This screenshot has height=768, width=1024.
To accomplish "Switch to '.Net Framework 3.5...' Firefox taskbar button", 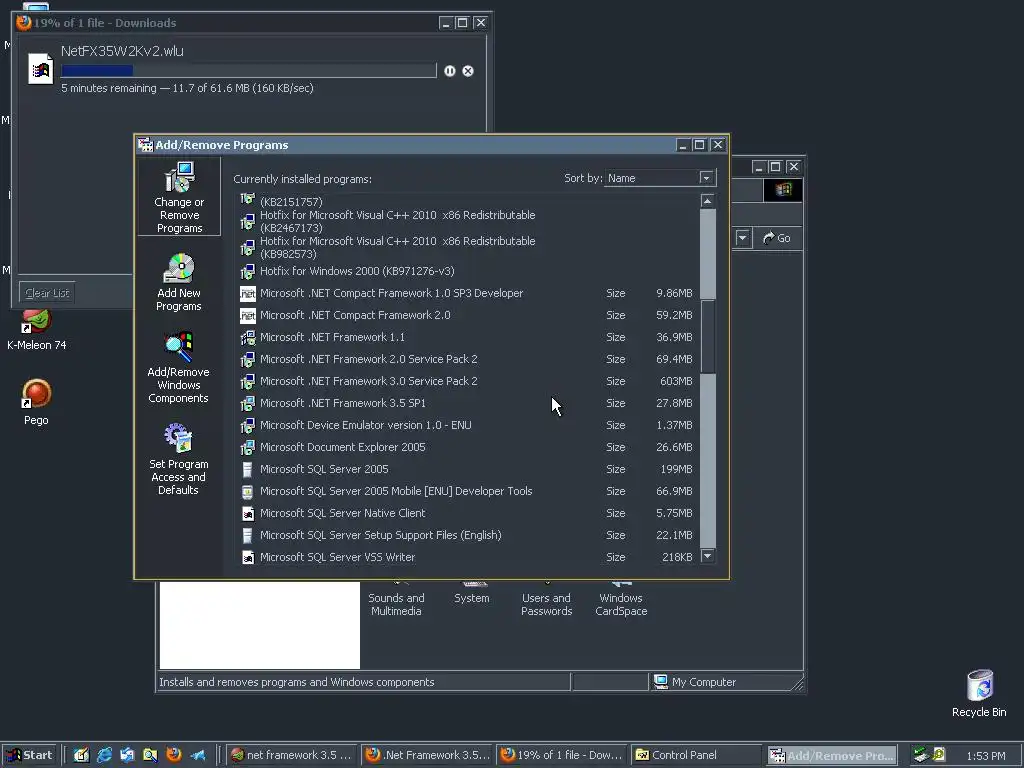I will 428,755.
